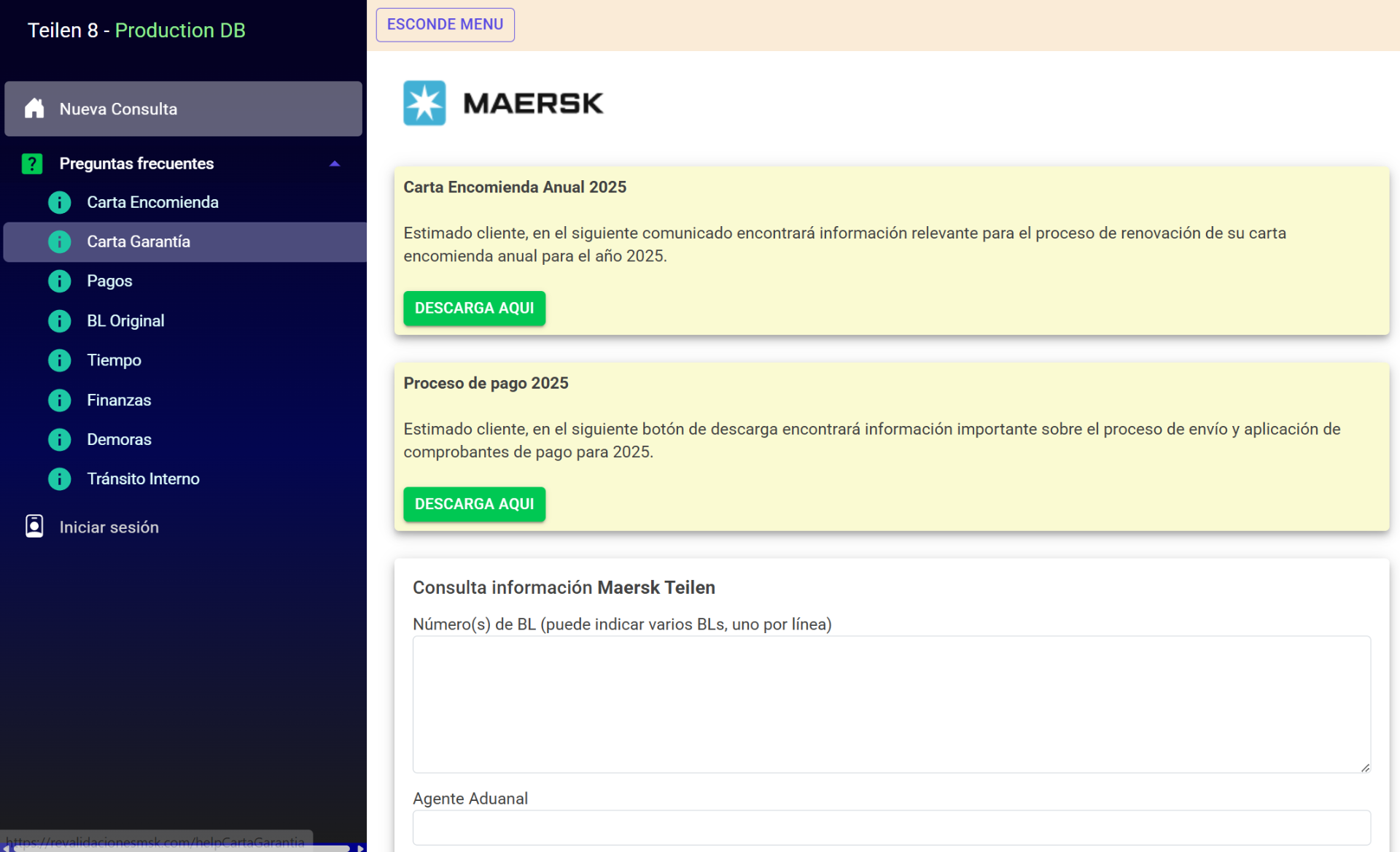Viewport: 1400px width, 852px height.
Task: Select the Nueva Consulta menu item
Action: (x=118, y=109)
